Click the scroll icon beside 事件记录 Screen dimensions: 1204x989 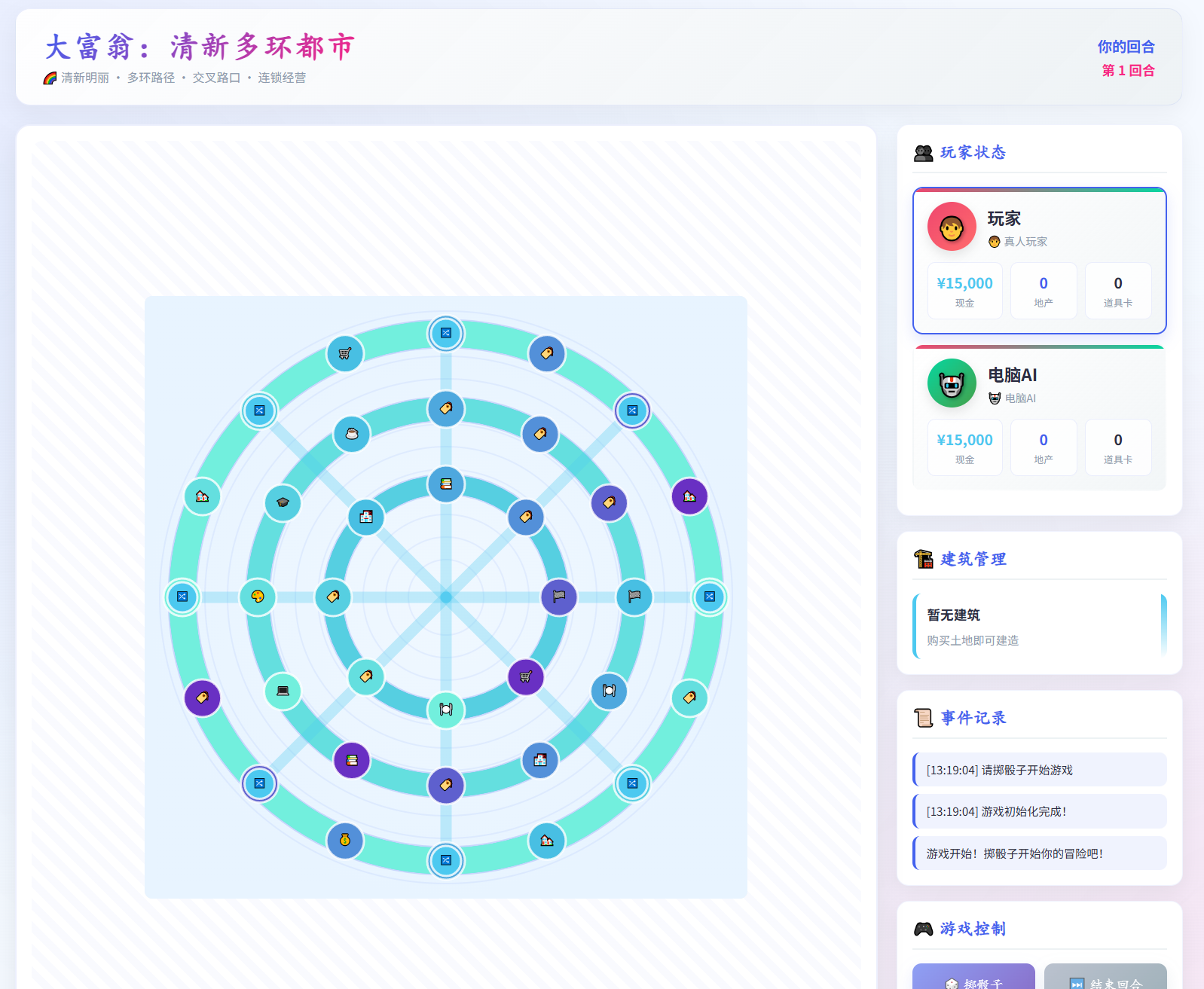point(923,718)
